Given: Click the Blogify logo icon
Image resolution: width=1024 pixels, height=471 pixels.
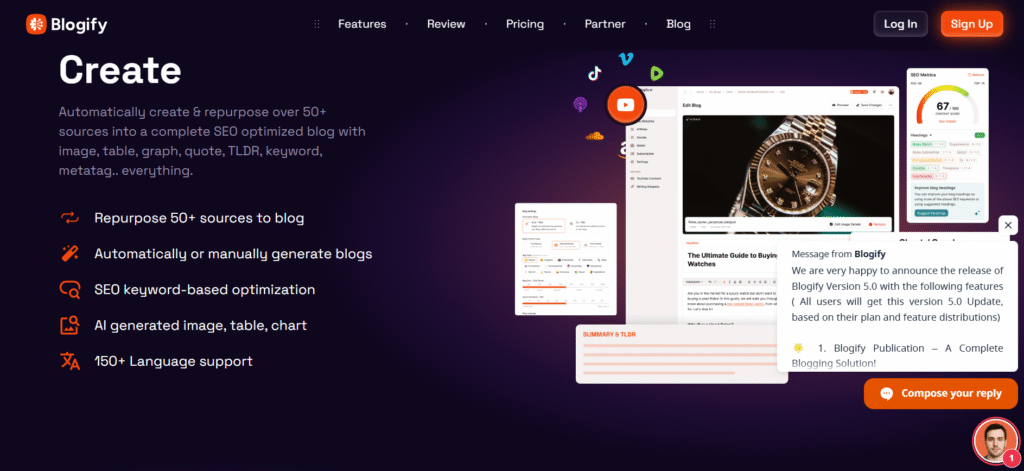Looking at the screenshot, I should tap(37, 24).
